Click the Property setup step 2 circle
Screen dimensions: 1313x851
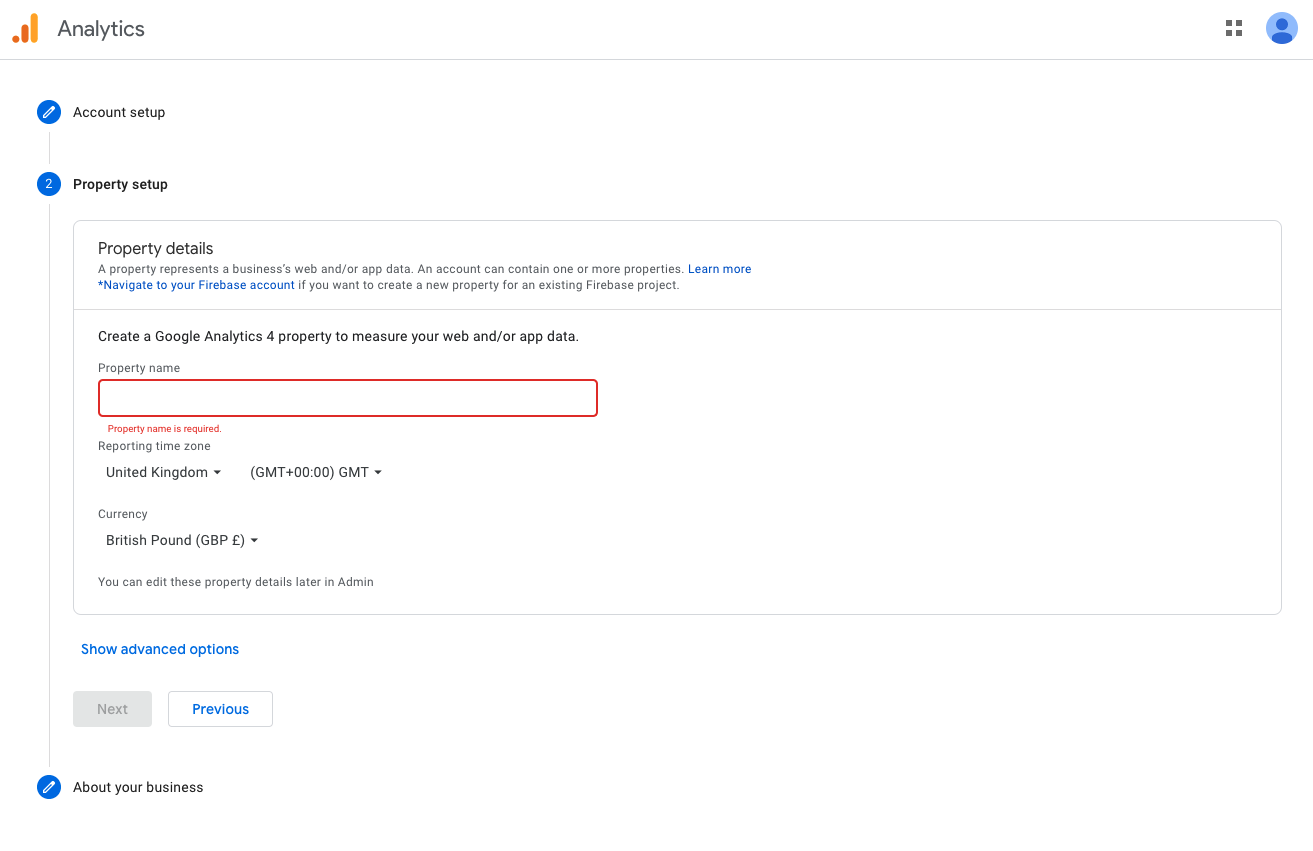point(49,184)
